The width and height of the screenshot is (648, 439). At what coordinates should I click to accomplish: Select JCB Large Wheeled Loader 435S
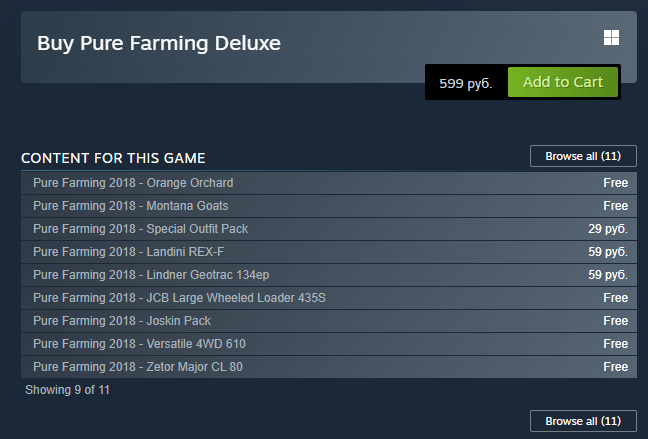point(179,298)
